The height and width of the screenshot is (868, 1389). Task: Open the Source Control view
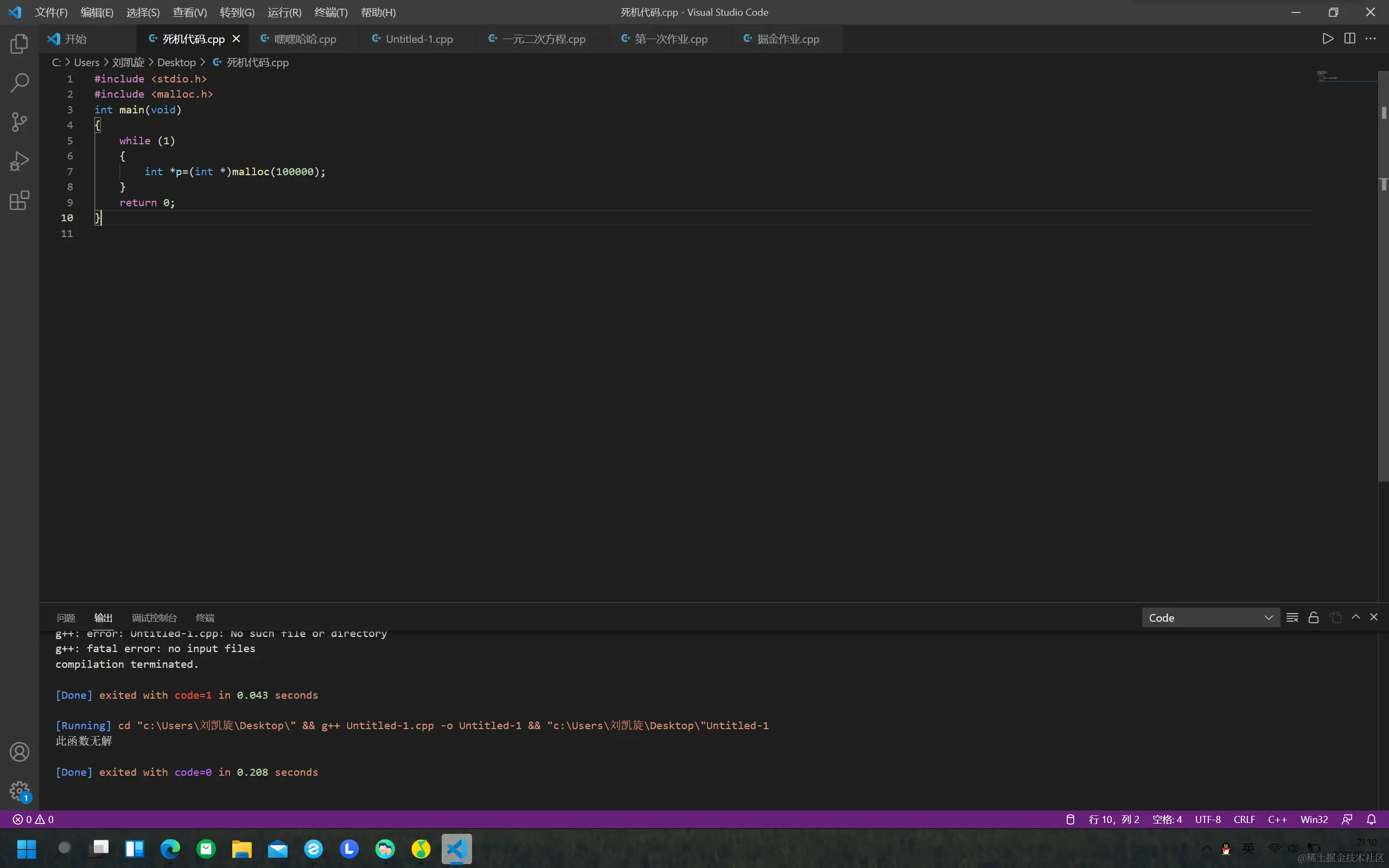tap(19, 122)
